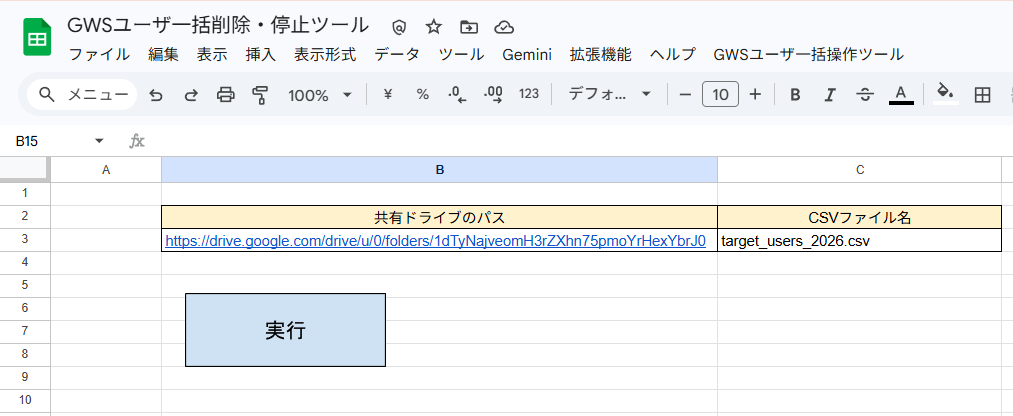Print the spreadsheet

(x=225, y=96)
